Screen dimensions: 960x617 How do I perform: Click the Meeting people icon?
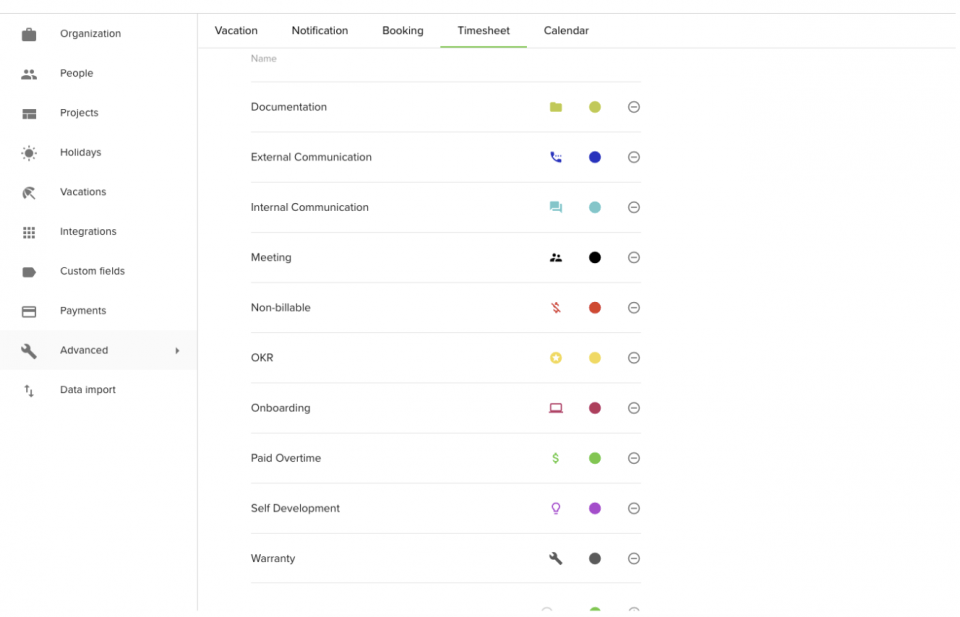tap(555, 258)
